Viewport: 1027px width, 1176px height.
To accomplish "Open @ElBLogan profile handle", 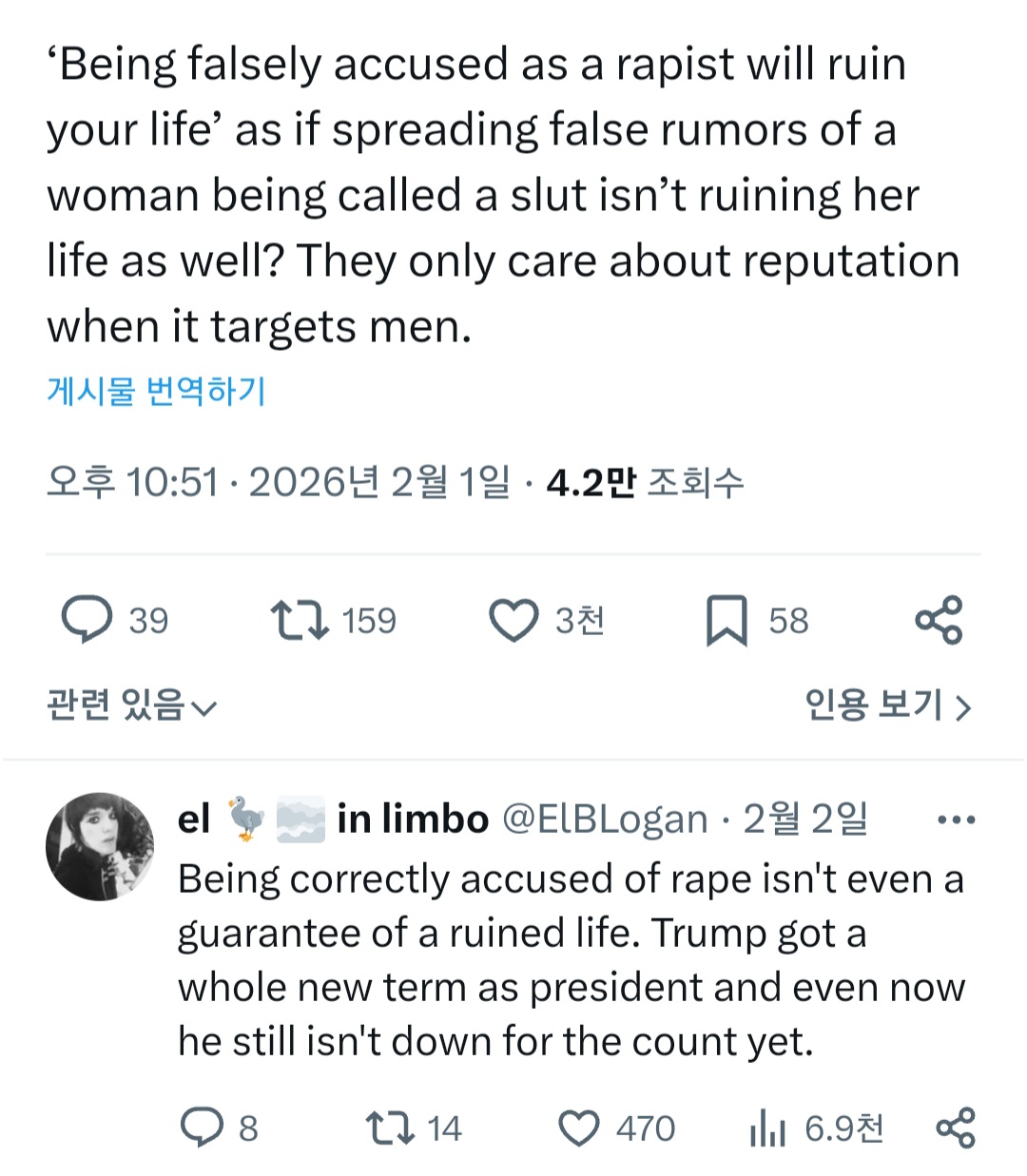I will click(604, 819).
